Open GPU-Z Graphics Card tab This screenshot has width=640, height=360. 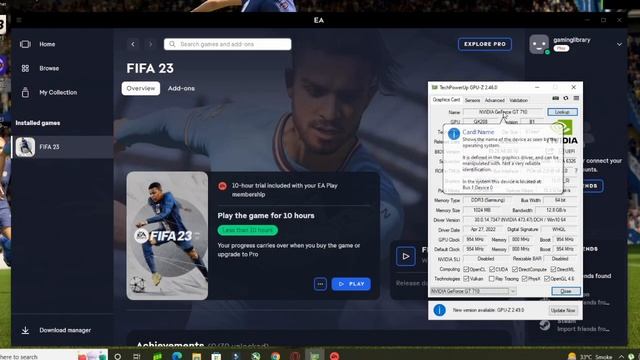click(x=446, y=100)
